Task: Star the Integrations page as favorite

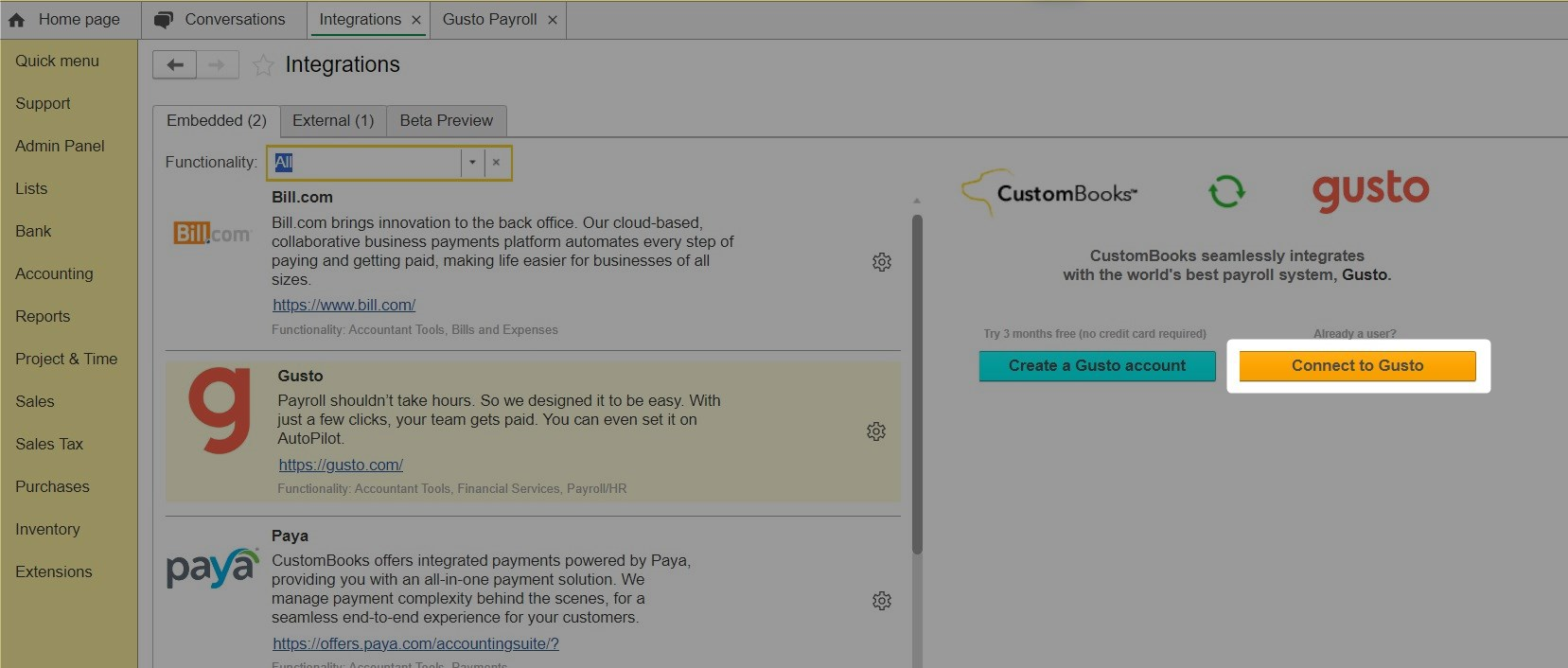Action: (263, 64)
